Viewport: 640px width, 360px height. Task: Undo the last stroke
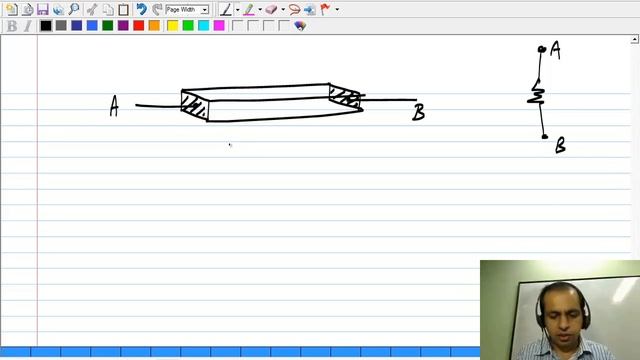[x=142, y=9]
